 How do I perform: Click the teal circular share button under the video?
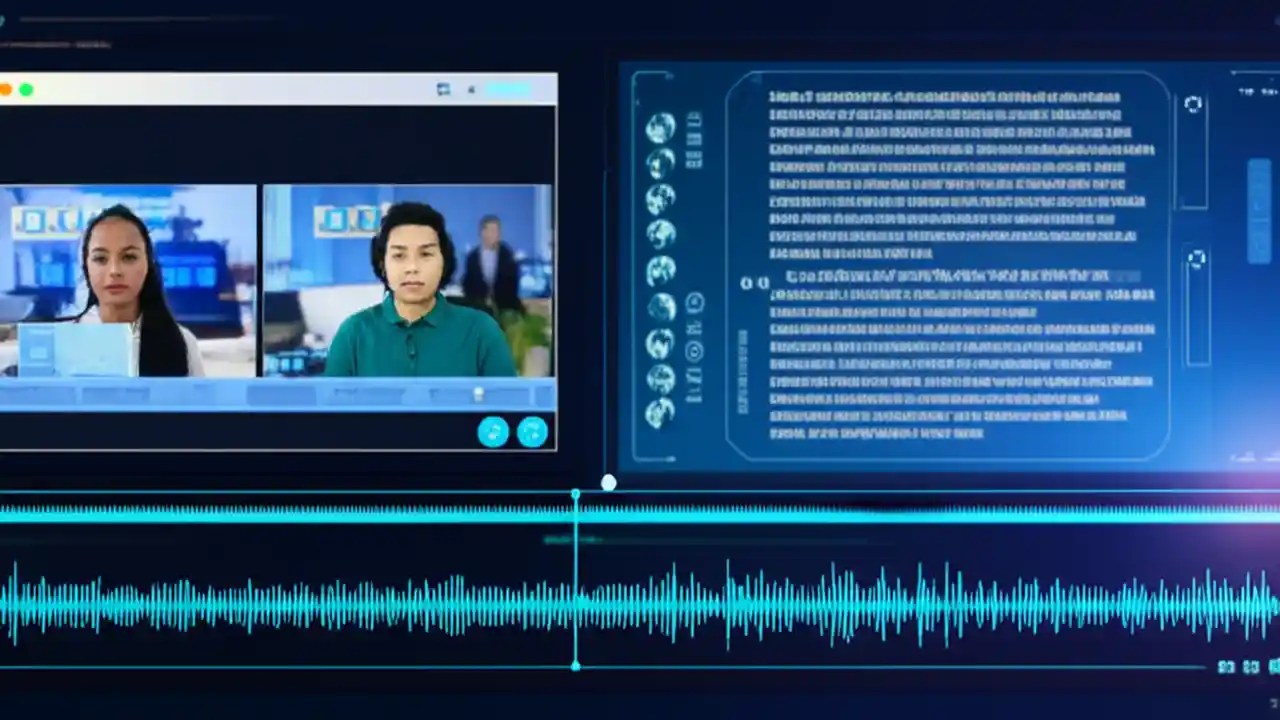493,431
